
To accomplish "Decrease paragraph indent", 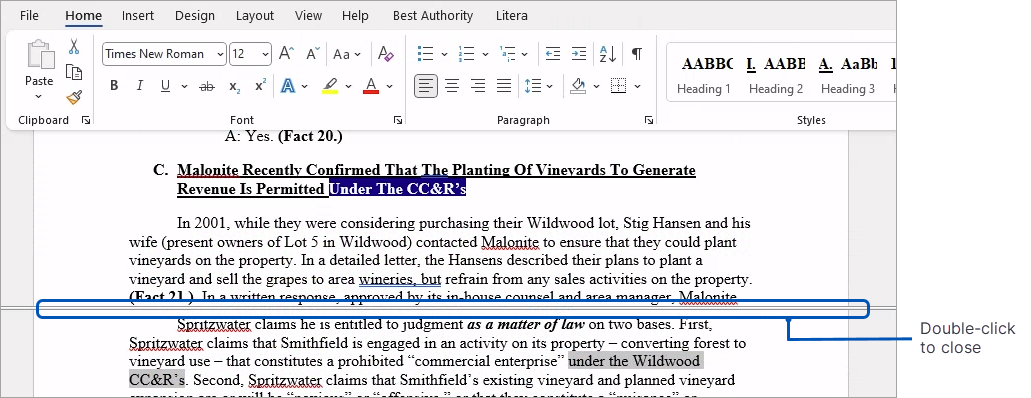I will (553, 53).
